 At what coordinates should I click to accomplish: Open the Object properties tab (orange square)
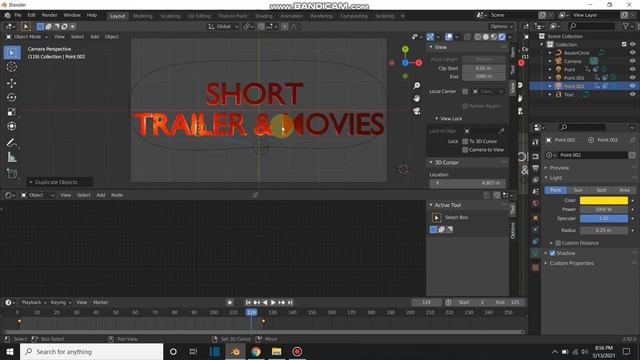(x=536, y=218)
